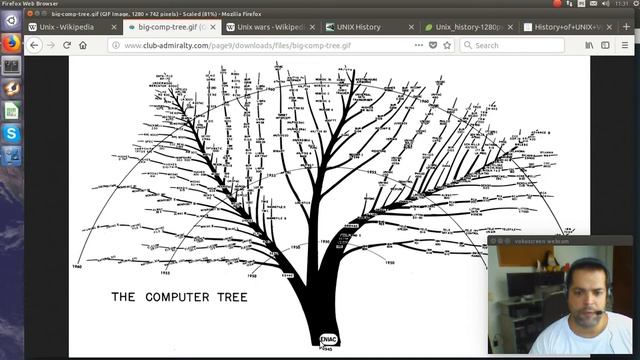Screen dimensions: 640x360
Task: Open the Library view icon
Action: click(x=589, y=45)
